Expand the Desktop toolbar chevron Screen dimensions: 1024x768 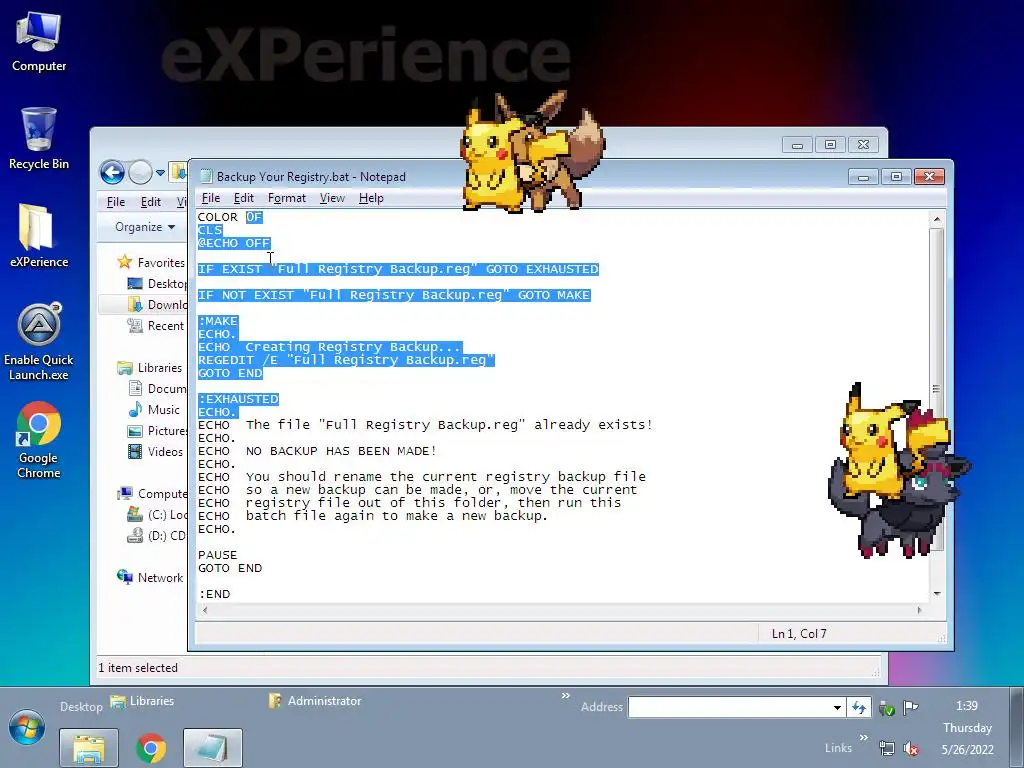566,696
